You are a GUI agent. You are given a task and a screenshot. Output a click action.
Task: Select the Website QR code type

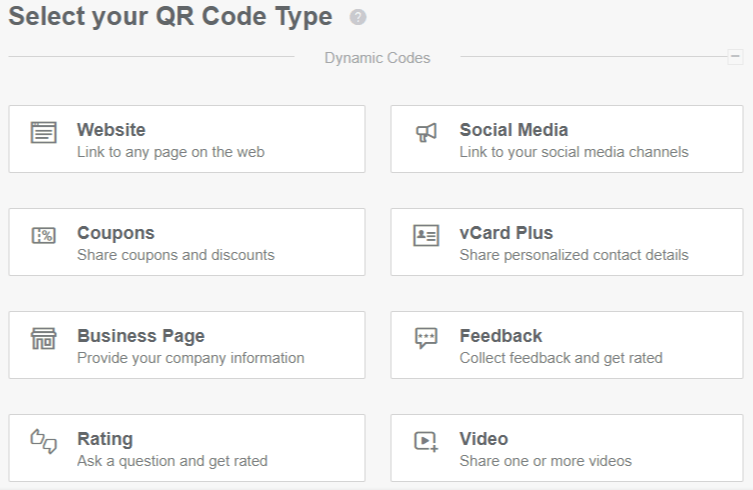pos(187,139)
